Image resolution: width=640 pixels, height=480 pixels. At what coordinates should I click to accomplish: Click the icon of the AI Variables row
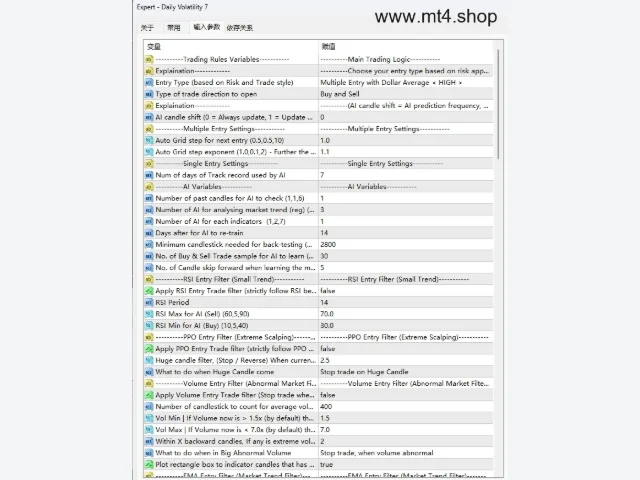tap(149, 187)
